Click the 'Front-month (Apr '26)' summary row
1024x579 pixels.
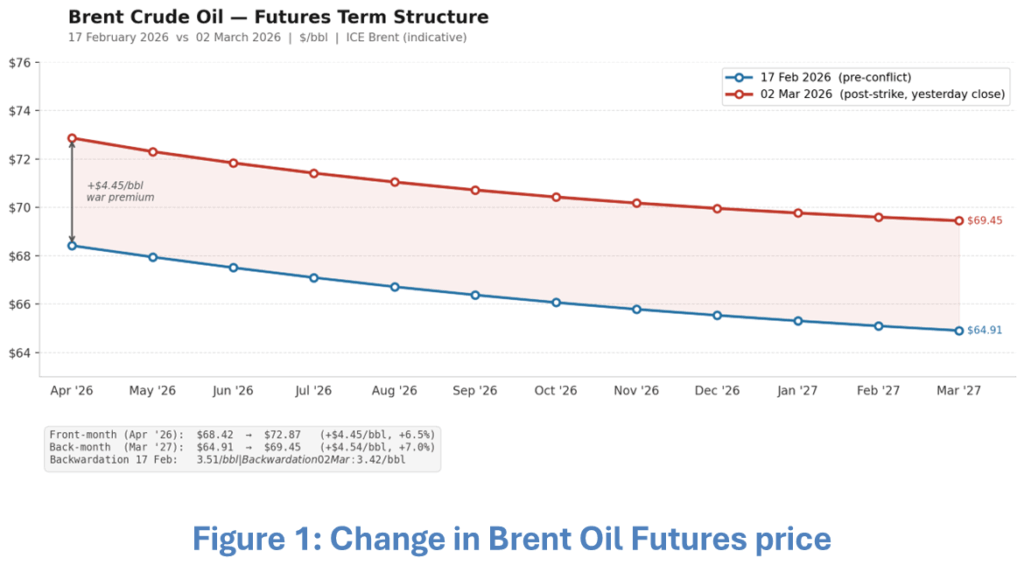[241, 435]
